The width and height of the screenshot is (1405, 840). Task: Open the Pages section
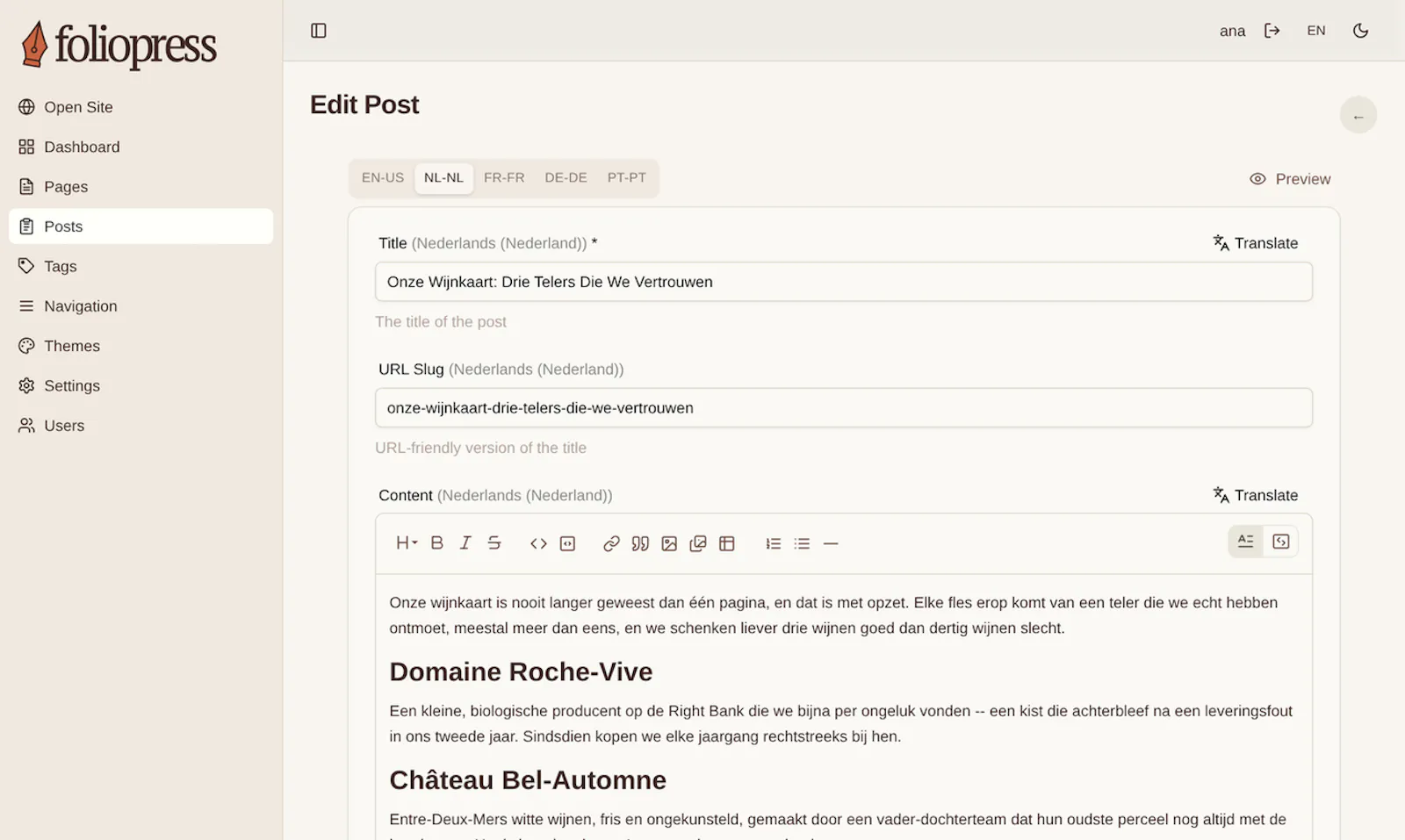click(140, 187)
